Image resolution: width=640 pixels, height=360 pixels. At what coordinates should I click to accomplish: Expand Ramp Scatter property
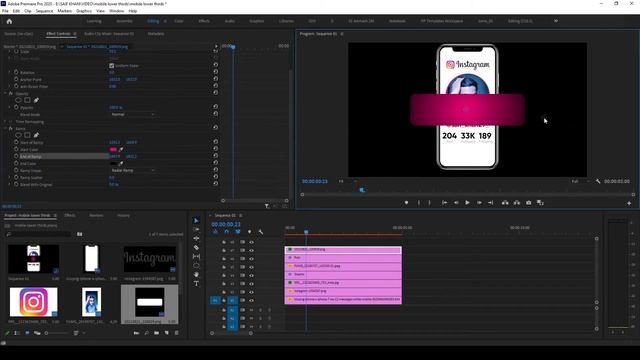(x=10, y=178)
